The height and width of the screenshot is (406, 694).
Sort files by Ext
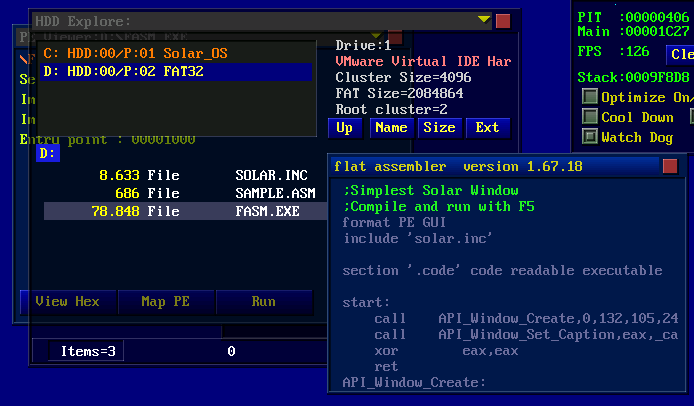tap(487, 128)
